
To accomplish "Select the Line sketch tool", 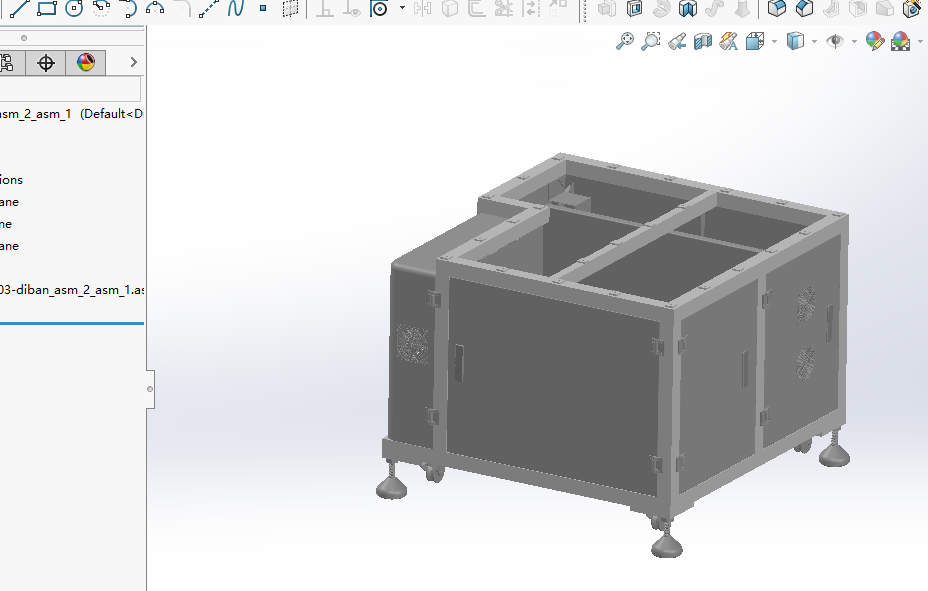I will 19,8.
